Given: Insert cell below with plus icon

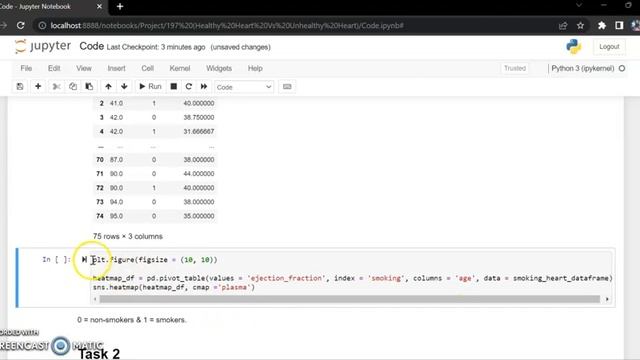Looking at the screenshot, I should click(x=38, y=87).
